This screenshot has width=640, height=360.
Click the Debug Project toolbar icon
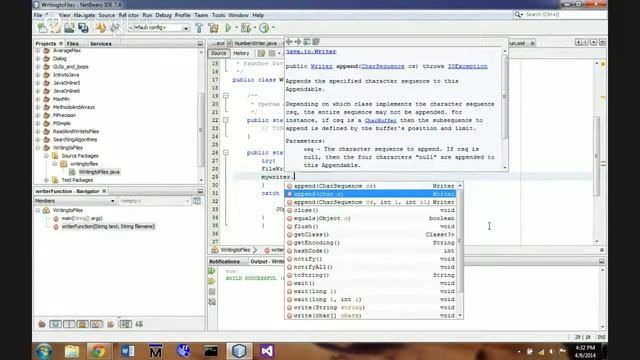coord(246,28)
